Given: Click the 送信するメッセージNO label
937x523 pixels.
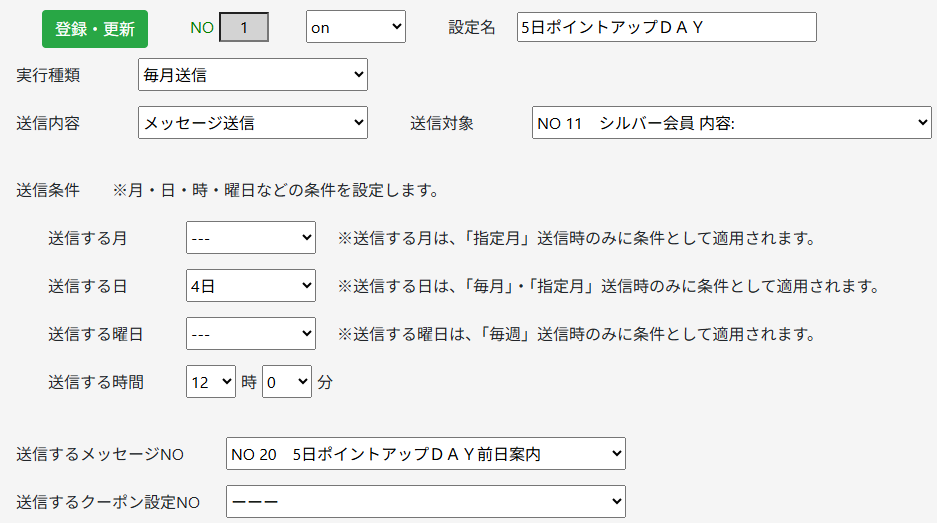Looking at the screenshot, I should click(100, 454).
